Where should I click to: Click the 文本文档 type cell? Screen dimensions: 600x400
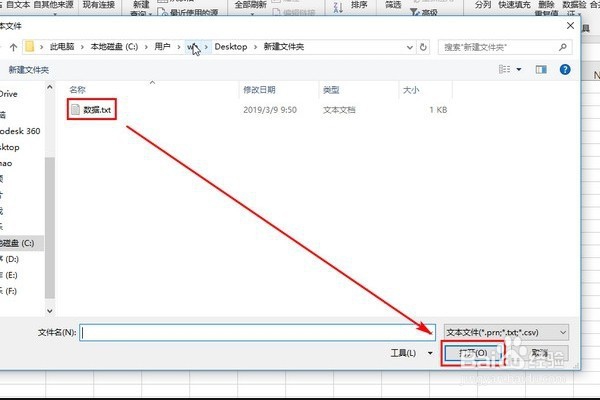tap(339, 110)
